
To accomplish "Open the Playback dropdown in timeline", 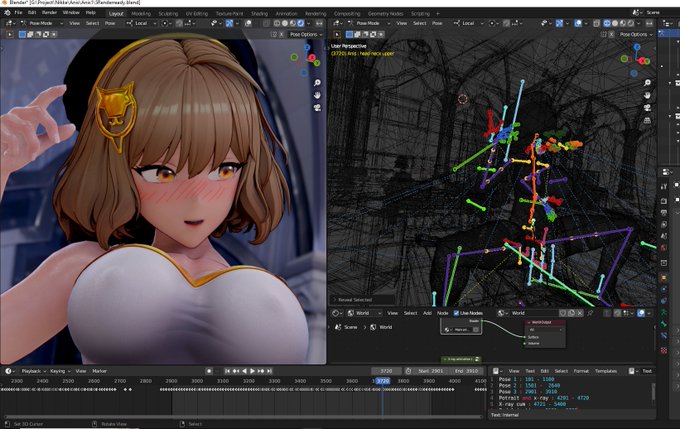I will pos(33,371).
